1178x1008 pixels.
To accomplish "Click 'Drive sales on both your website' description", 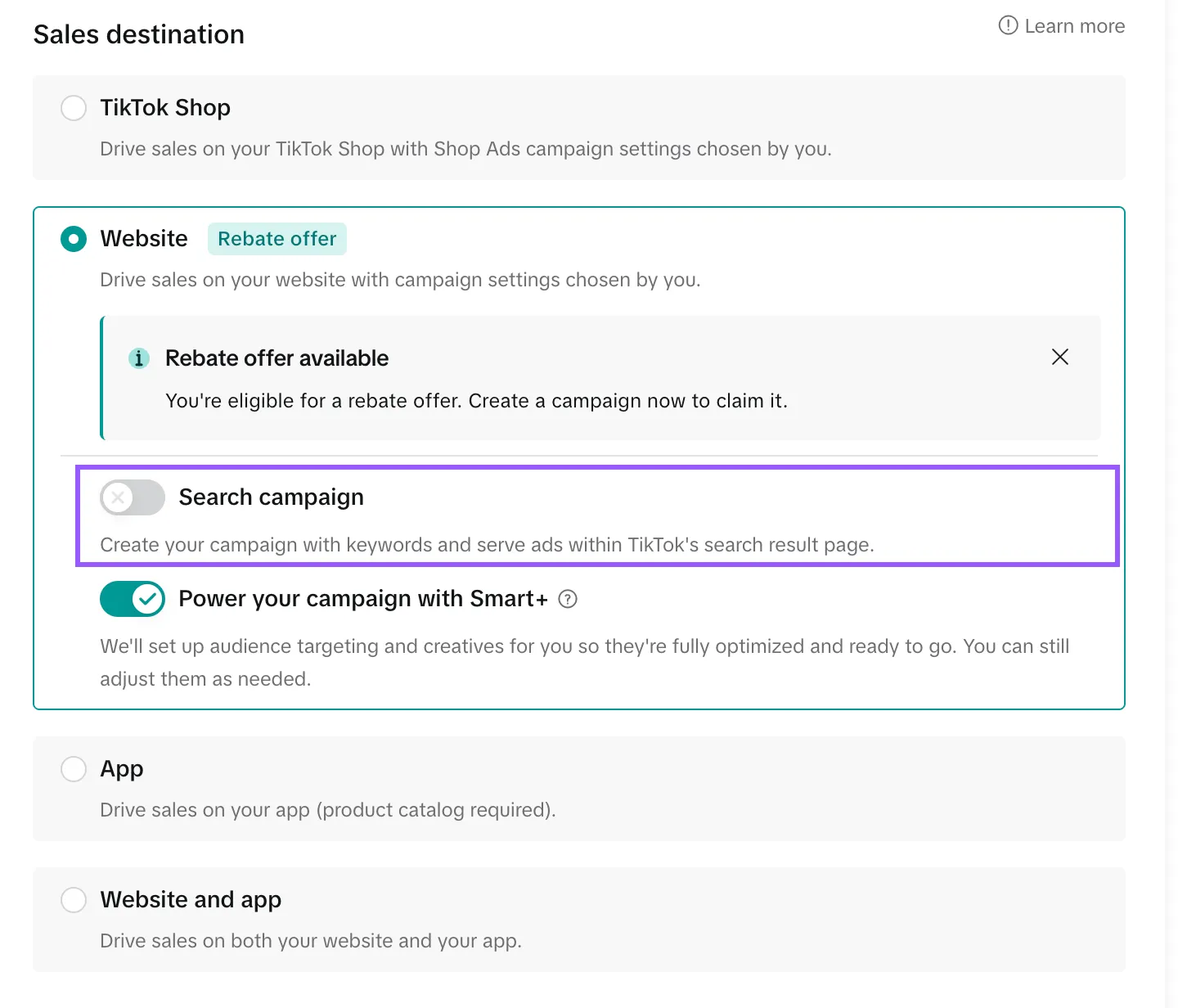I will tap(310, 941).
